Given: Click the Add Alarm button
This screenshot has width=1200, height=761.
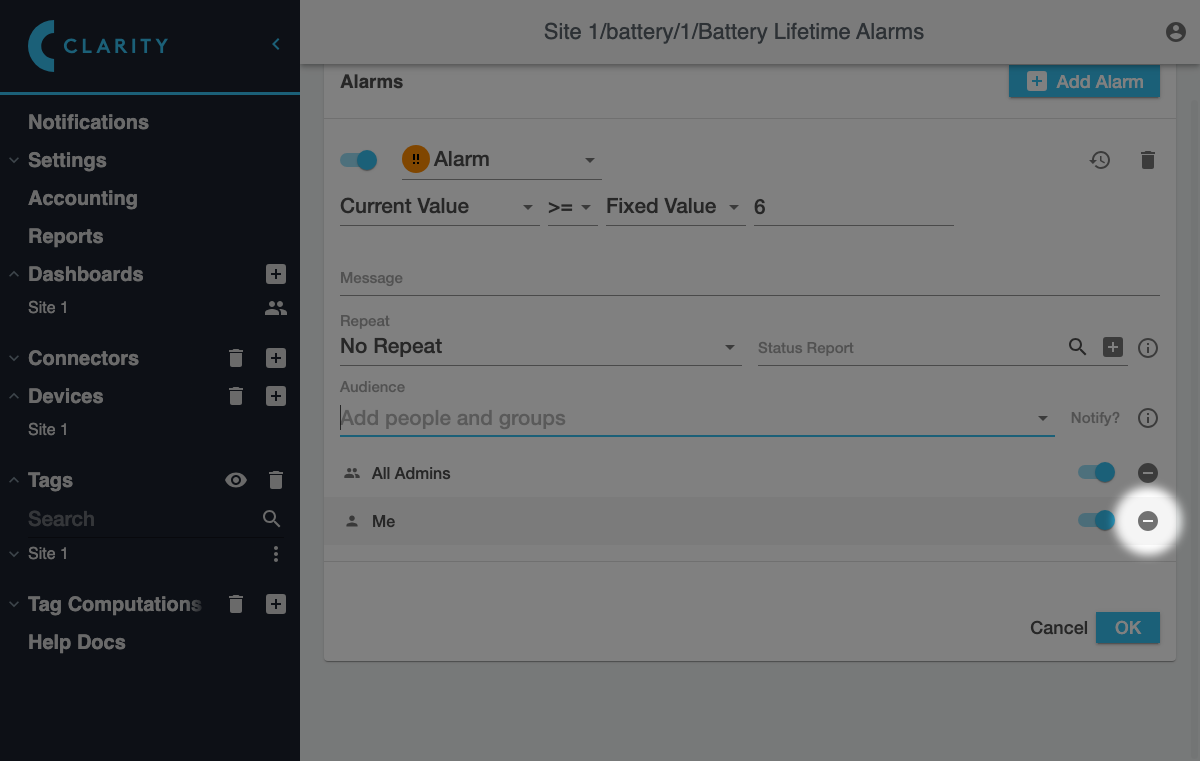Looking at the screenshot, I should pos(1084,82).
